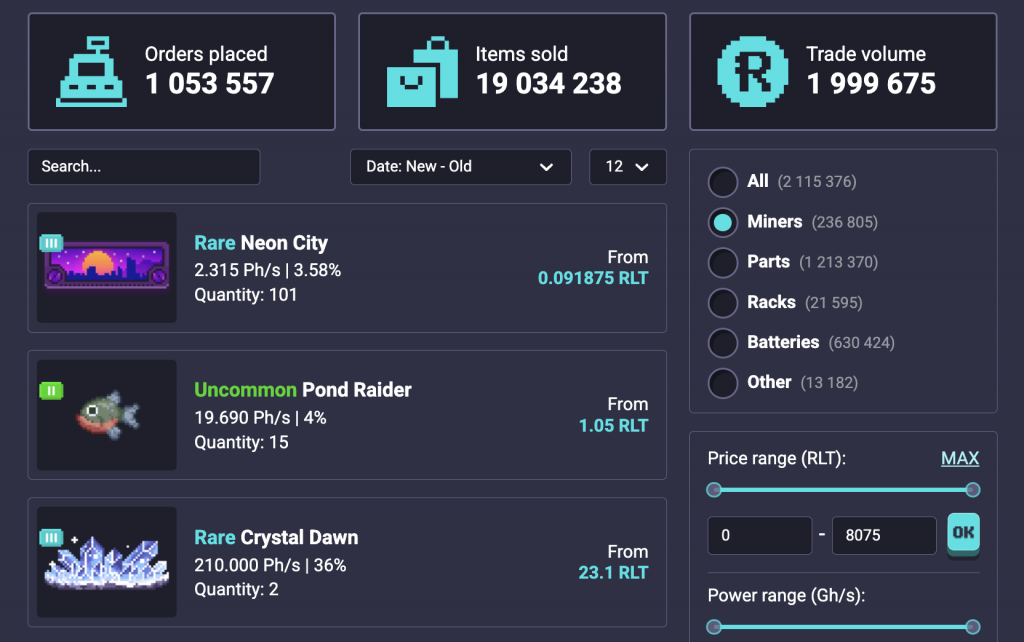
Task: Click the 23.1 RLT price
Action: (x=613, y=573)
